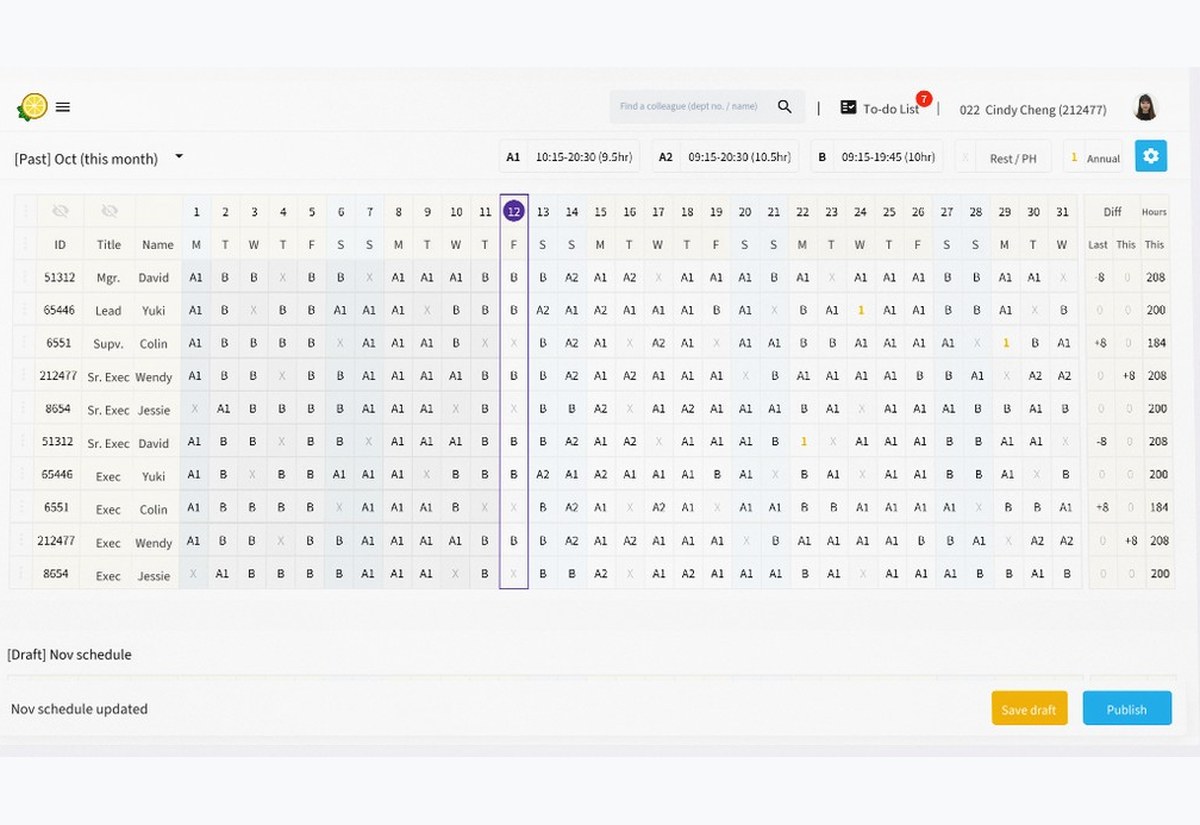Open the hamburger menu next to the lemon logo
The width and height of the screenshot is (1200, 825).
point(63,107)
